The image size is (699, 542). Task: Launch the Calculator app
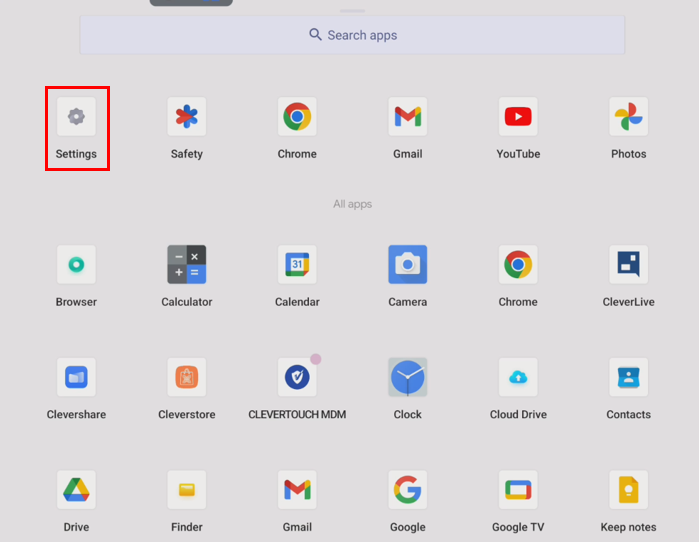pos(187,265)
